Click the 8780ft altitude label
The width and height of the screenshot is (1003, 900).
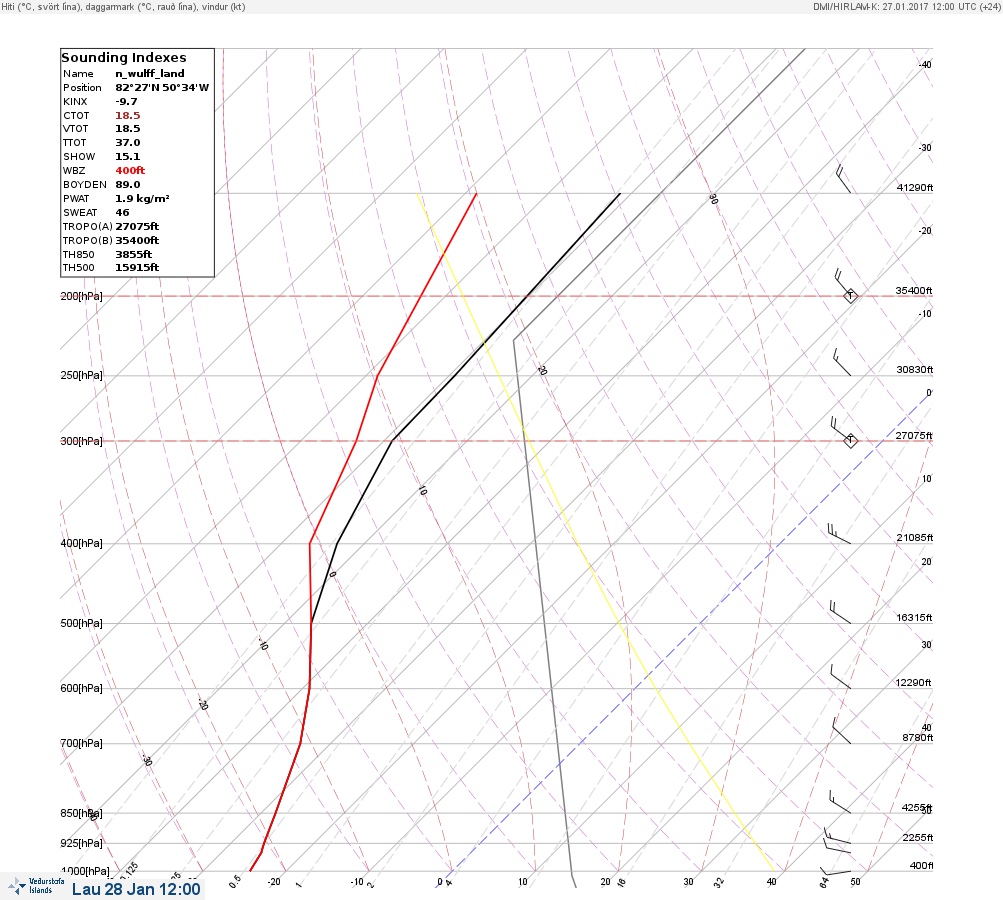coord(917,738)
